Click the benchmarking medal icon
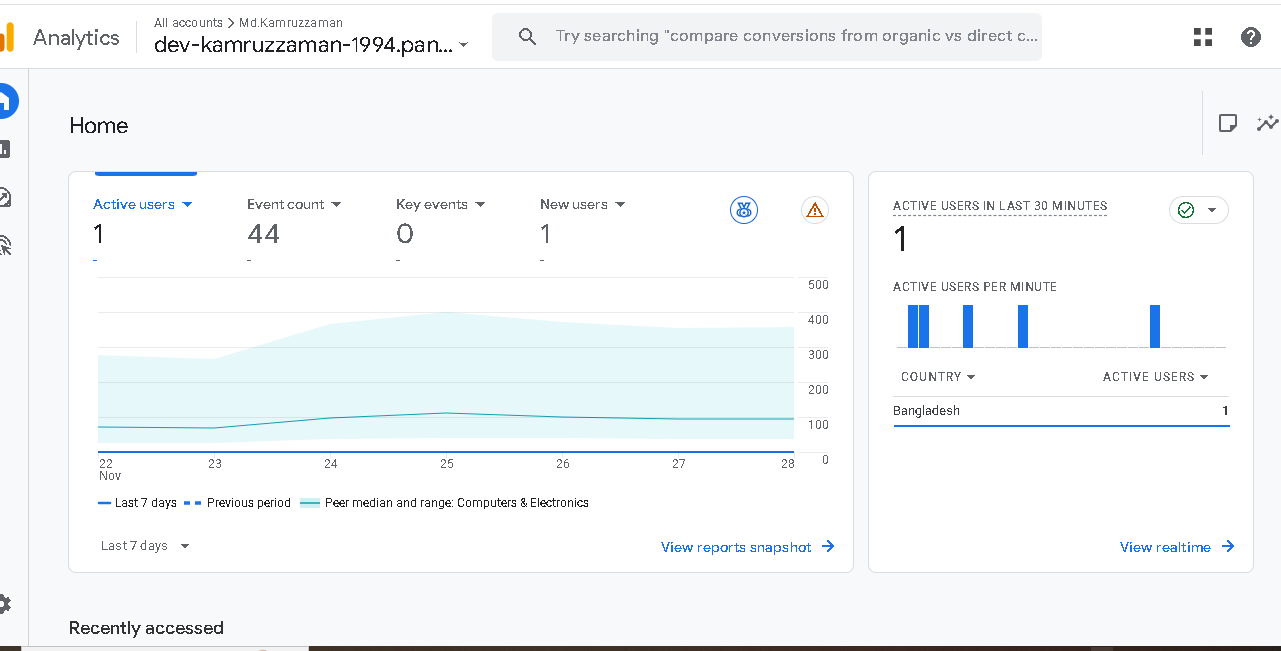The image size is (1281, 651). [743, 210]
